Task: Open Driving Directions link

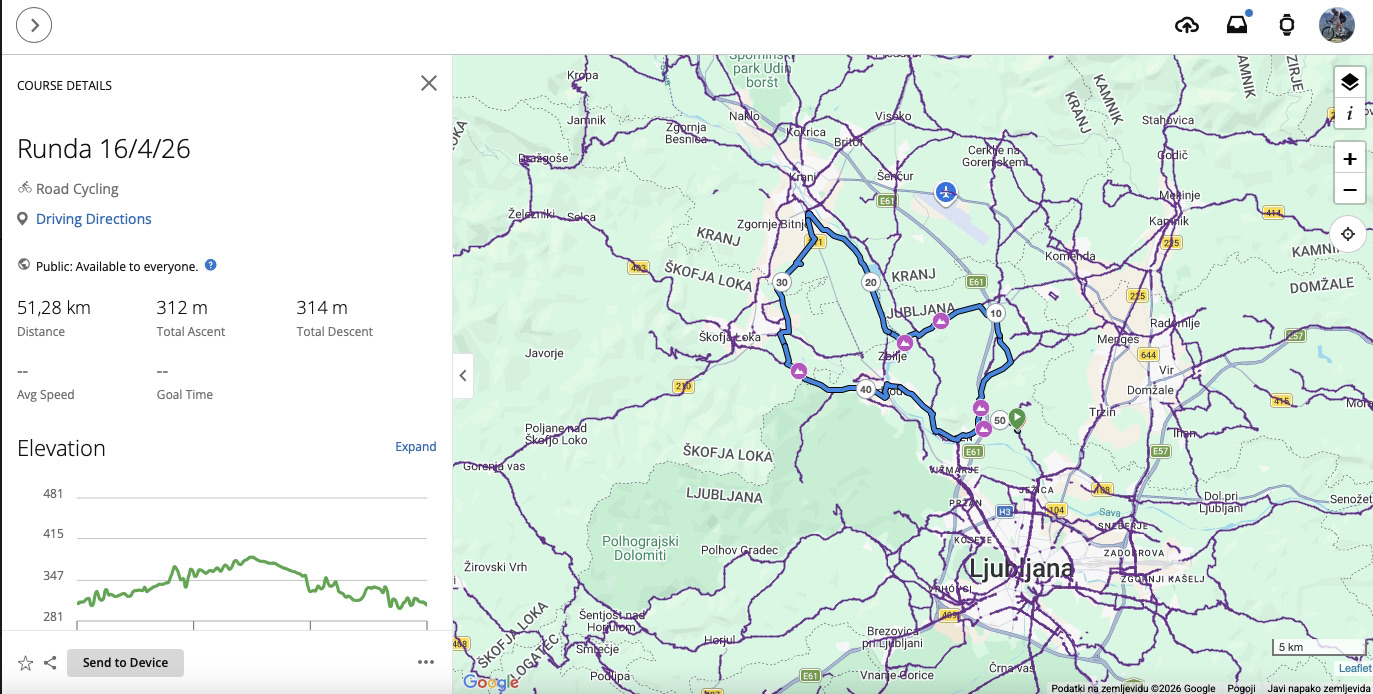Action: (x=93, y=219)
